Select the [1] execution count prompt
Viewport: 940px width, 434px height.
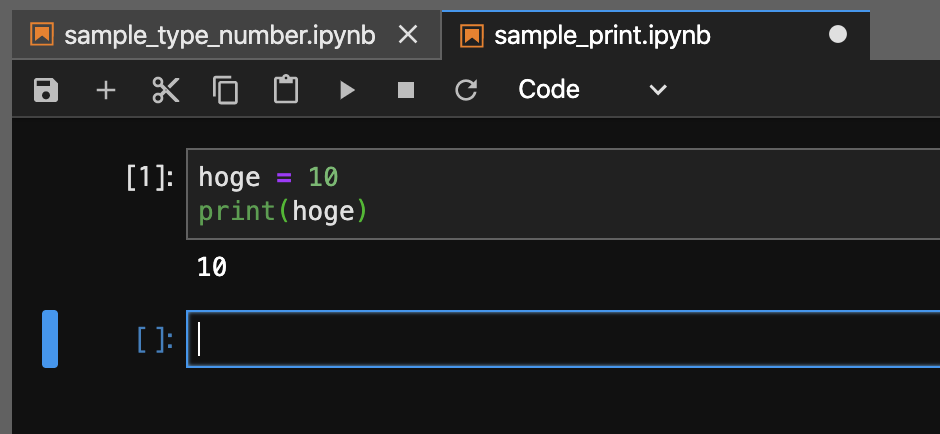pyautogui.click(x=150, y=178)
